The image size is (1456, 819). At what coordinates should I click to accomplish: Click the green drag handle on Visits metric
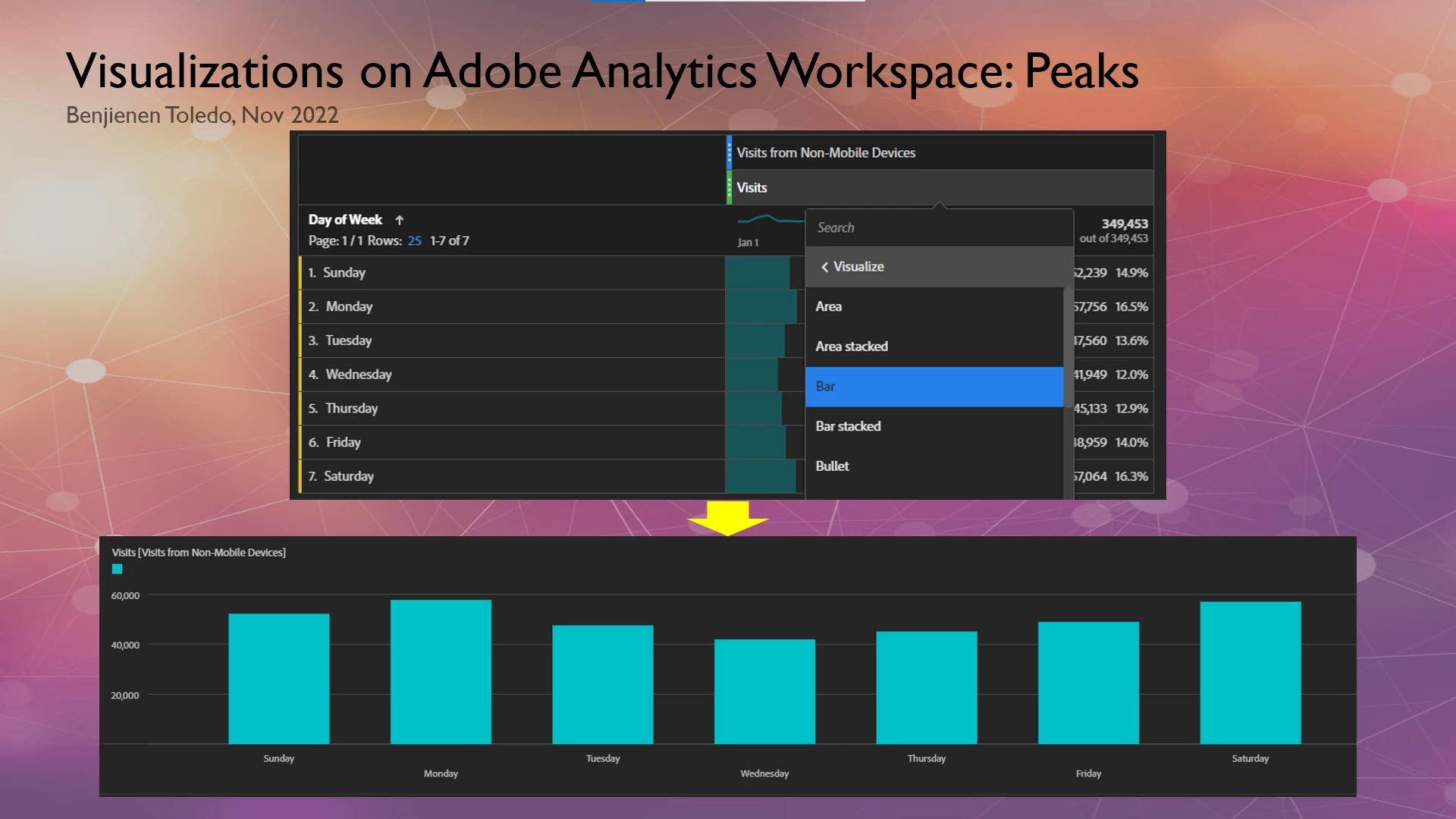[x=730, y=187]
